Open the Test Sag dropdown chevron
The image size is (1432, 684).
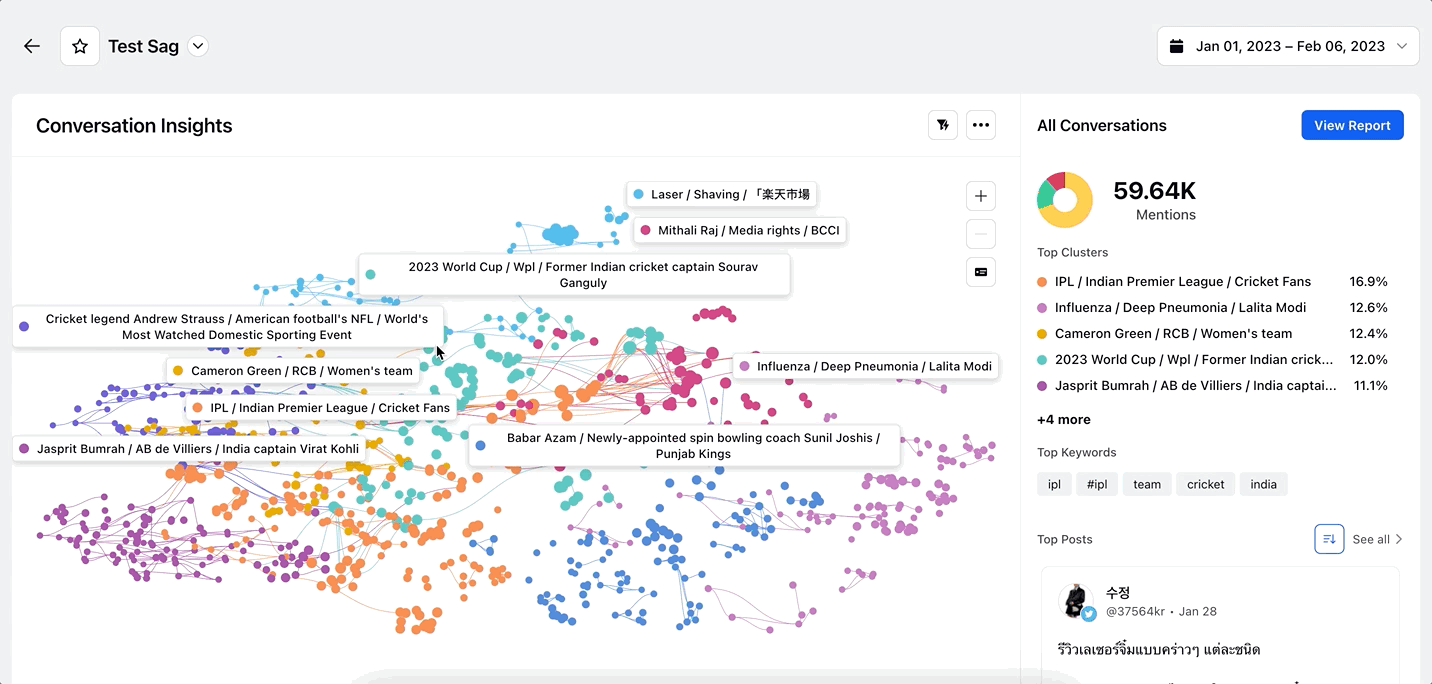pos(198,46)
